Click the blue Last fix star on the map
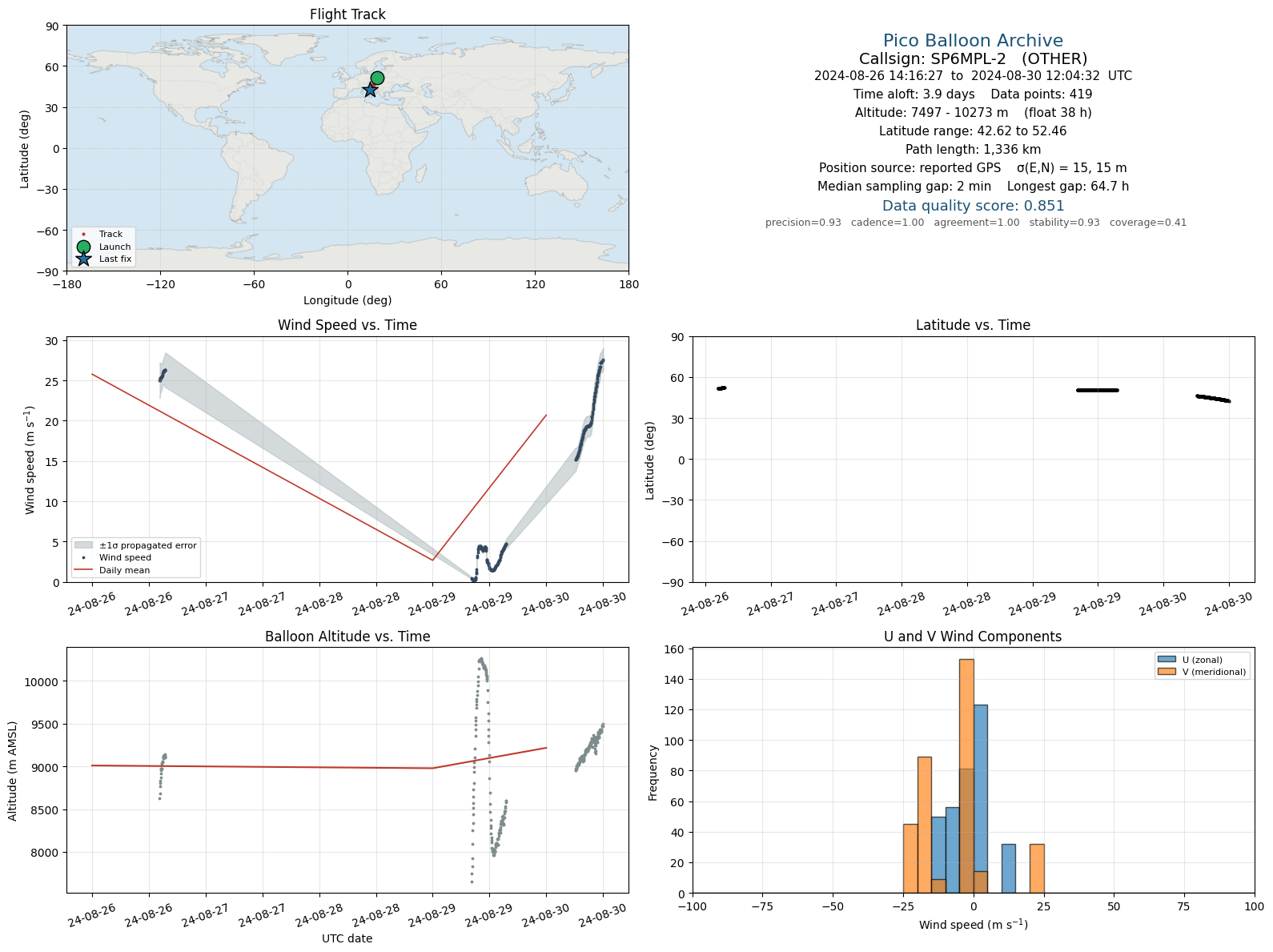Viewport: 1273px width, 952px height. pos(370,90)
